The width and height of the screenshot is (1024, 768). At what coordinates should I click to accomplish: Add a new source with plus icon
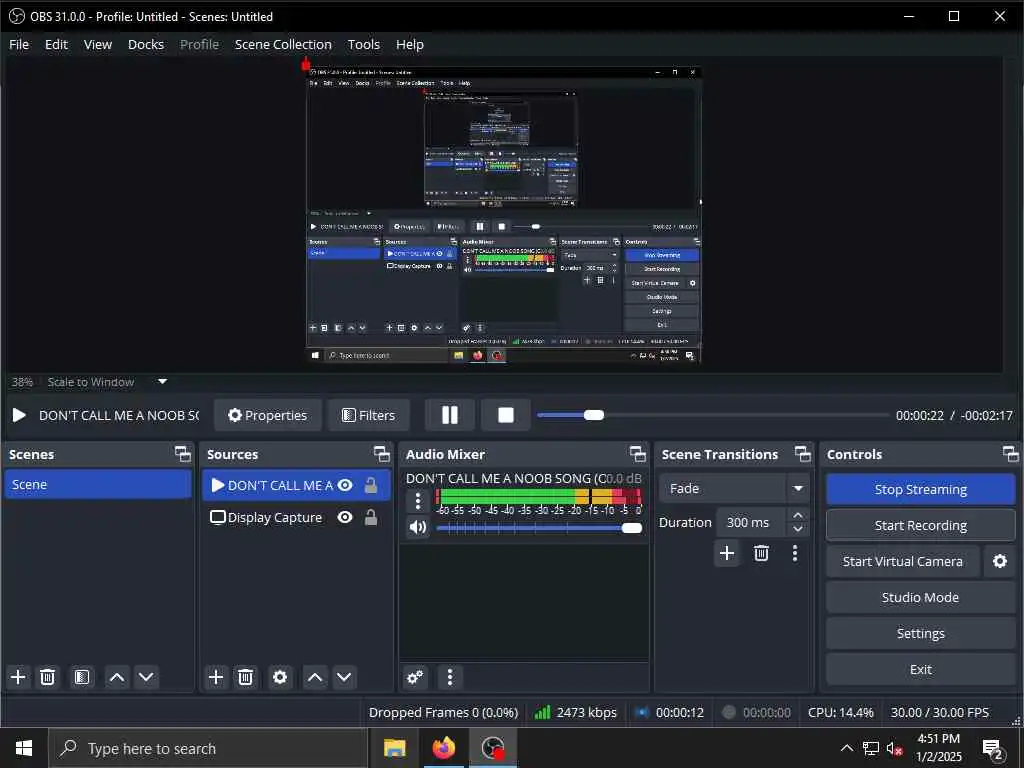(216, 677)
